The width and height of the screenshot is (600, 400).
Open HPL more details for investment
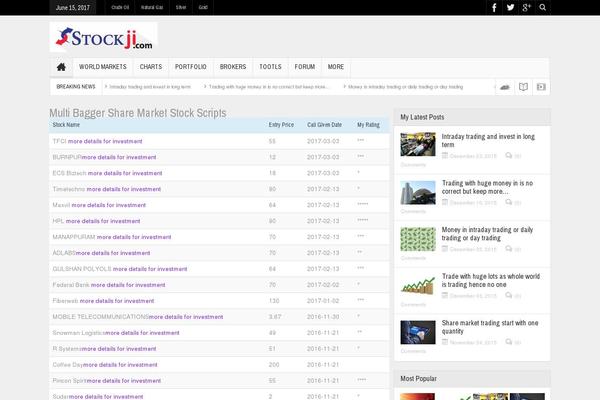103,221
